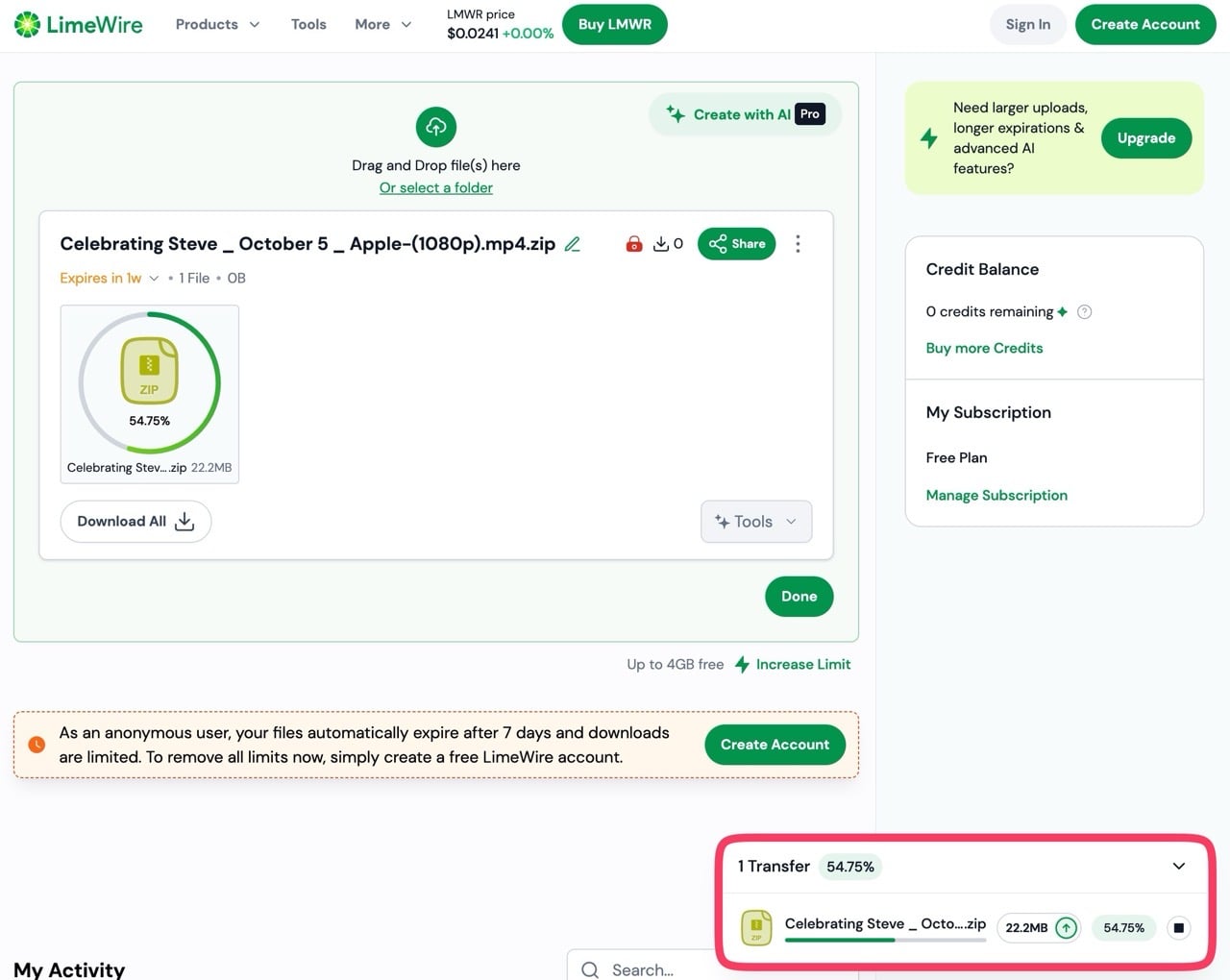Click the Manage Subscription link
1230x980 pixels.
[x=996, y=495]
